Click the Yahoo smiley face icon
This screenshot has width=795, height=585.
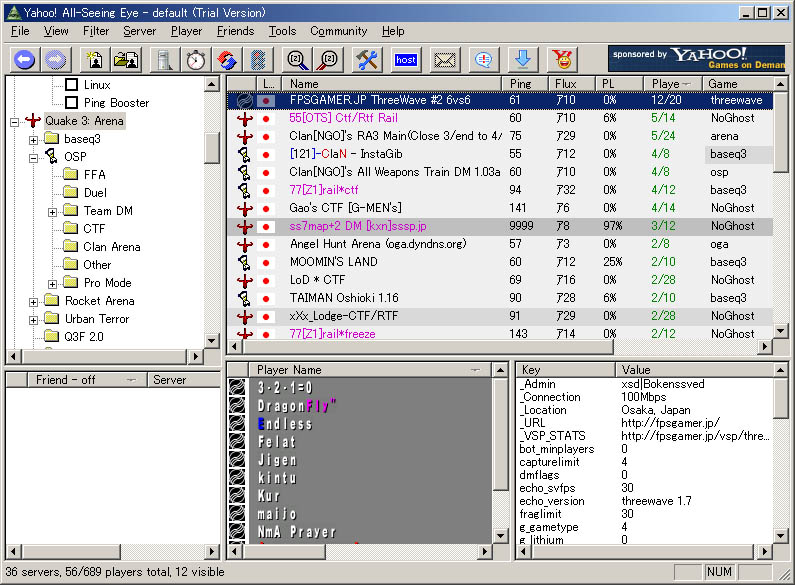(x=562, y=60)
